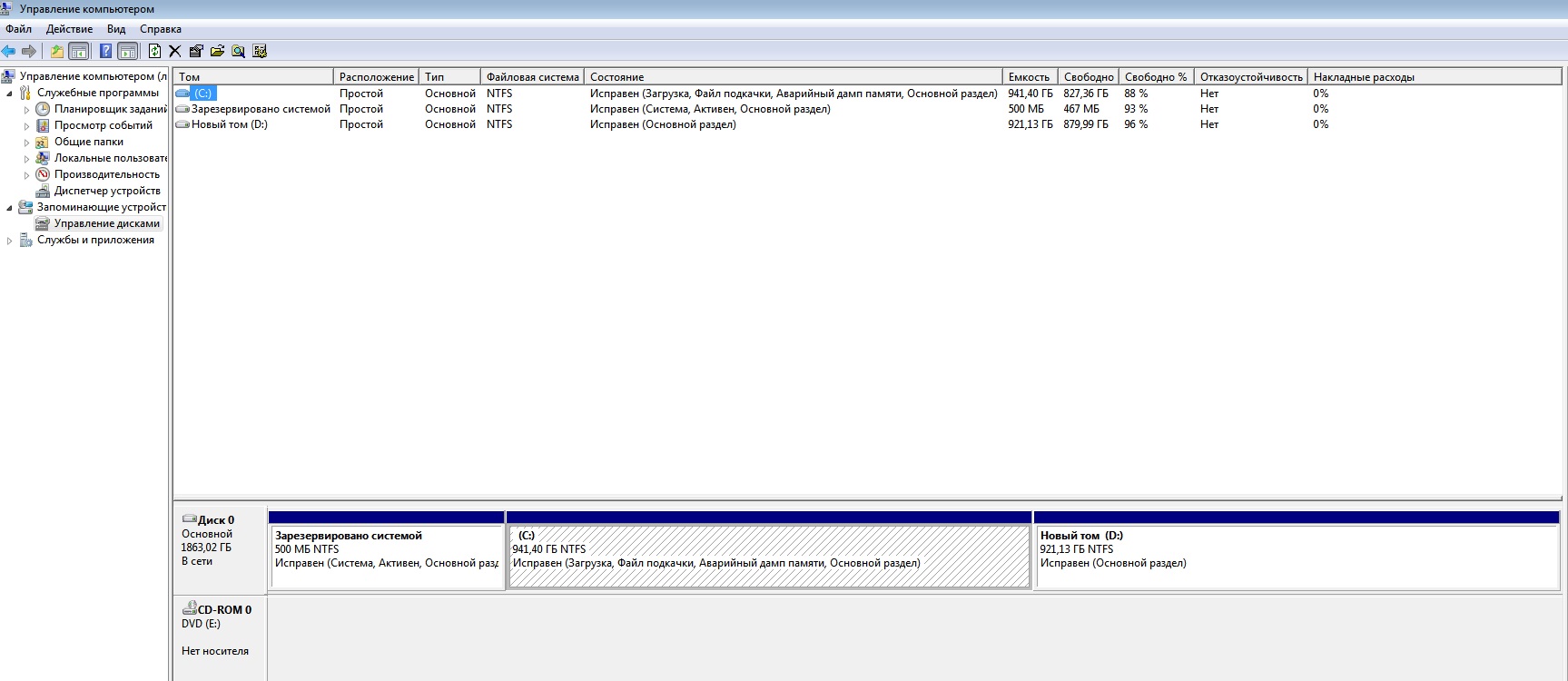
Task: Select Диспетчер устройств in tree
Action: (106, 191)
